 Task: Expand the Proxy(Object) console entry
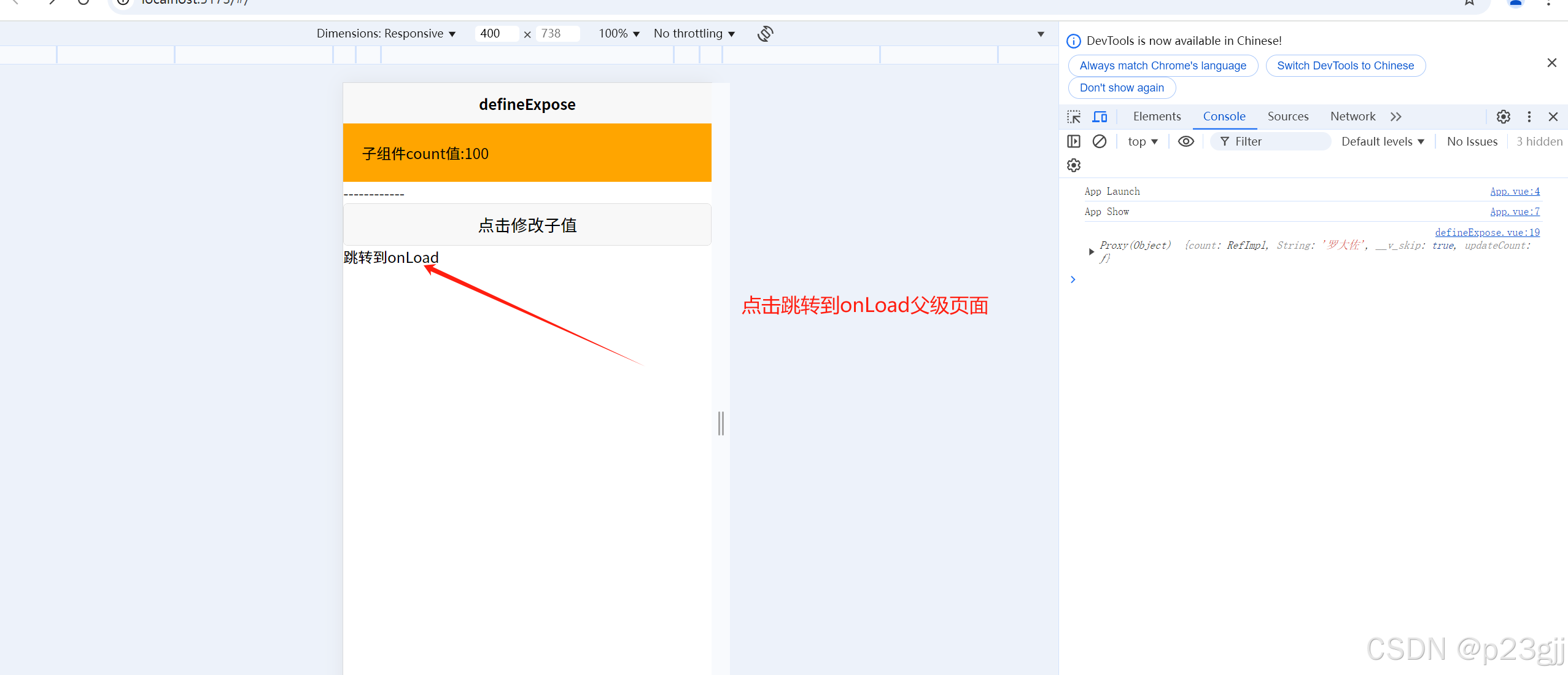point(1091,252)
